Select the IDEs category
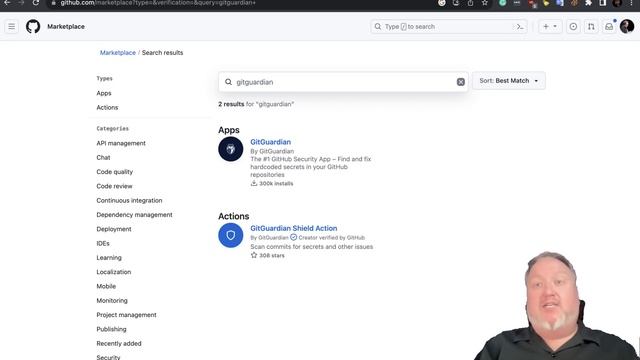Viewport: 640px width, 360px height. (x=103, y=243)
